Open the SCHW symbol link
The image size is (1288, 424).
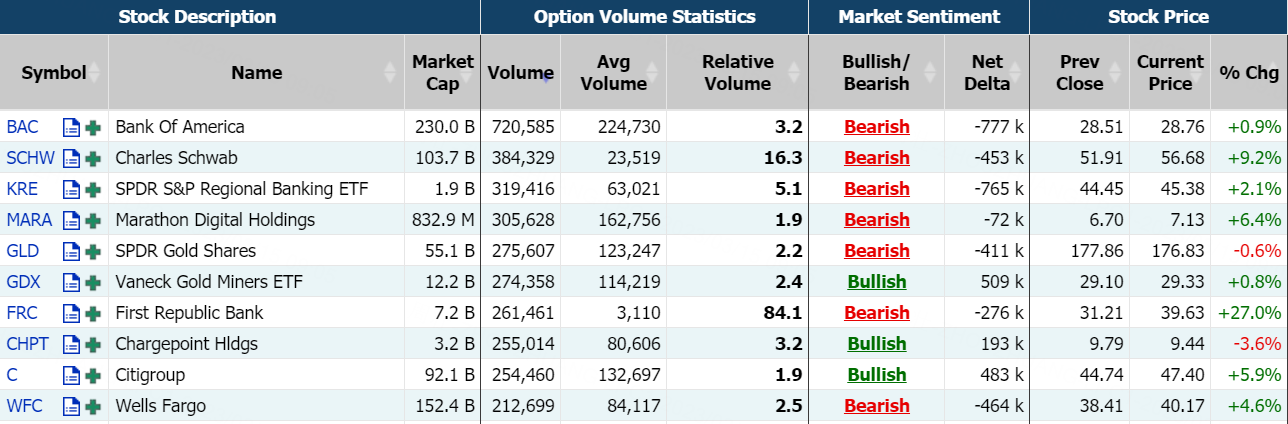[29, 158]
